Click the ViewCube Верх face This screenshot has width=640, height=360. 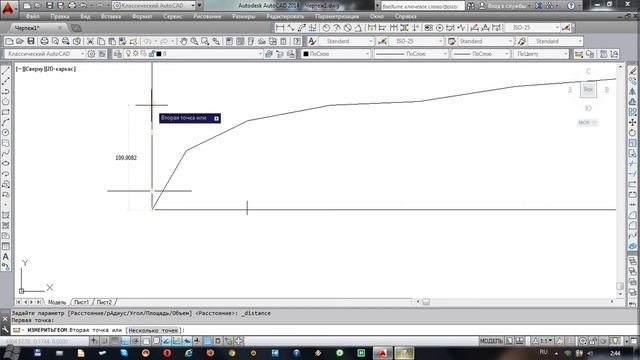(588, 89)
